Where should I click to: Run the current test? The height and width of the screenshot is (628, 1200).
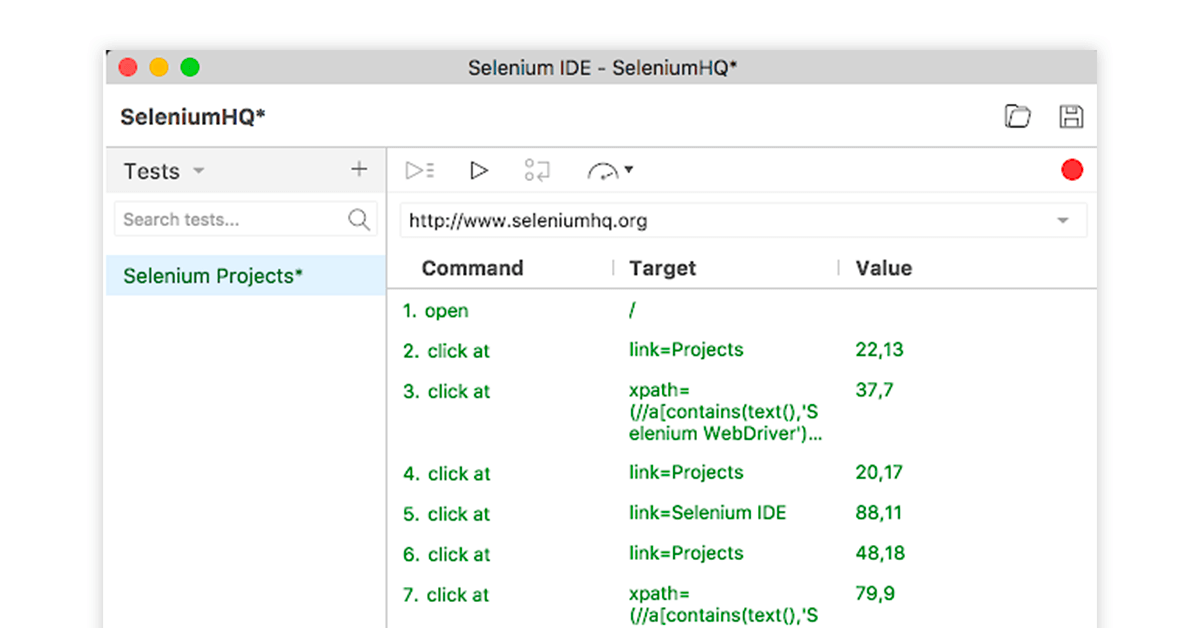click(x=479, y=170)
